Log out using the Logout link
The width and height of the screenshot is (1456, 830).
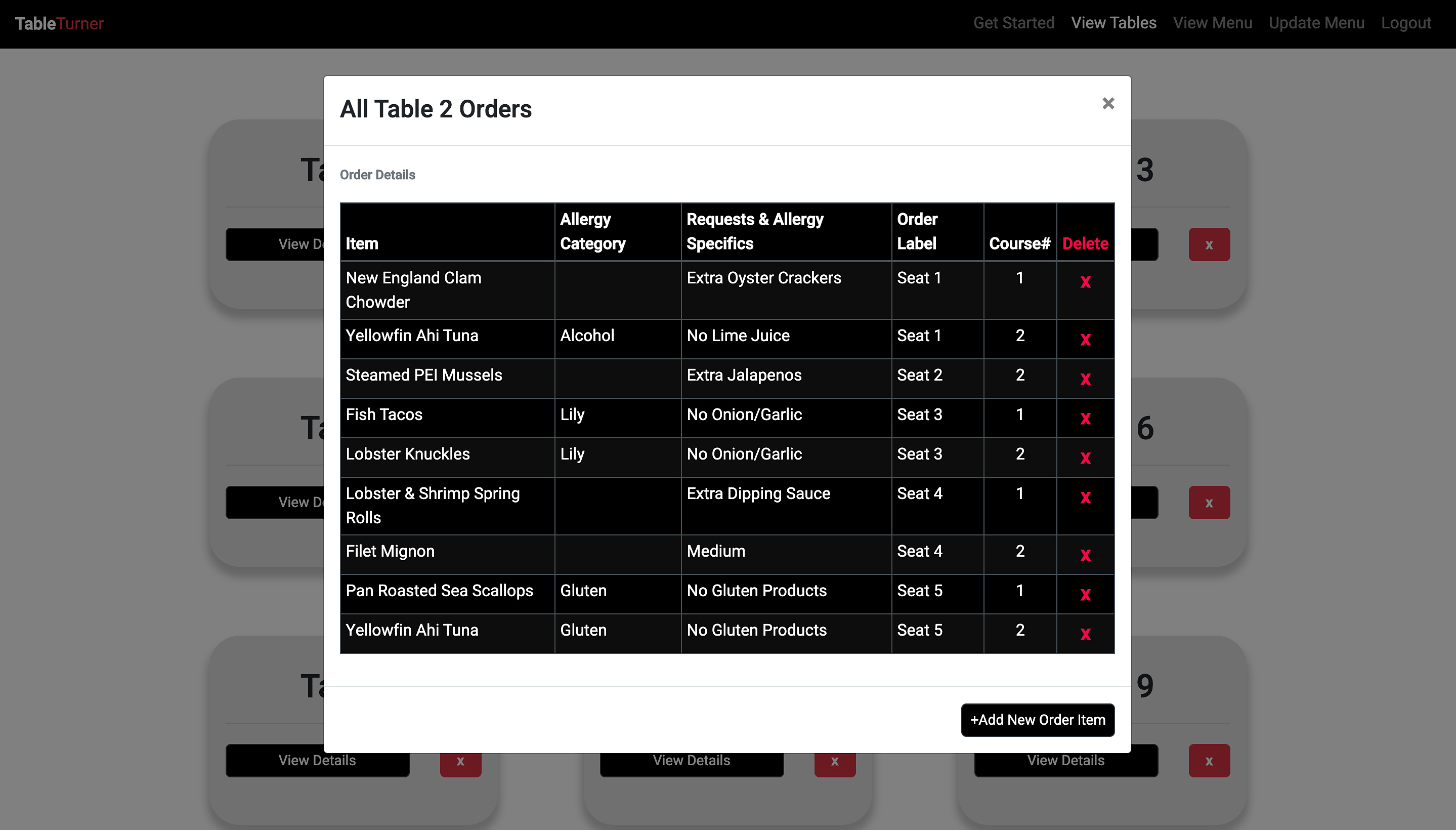click(1405, 23)
